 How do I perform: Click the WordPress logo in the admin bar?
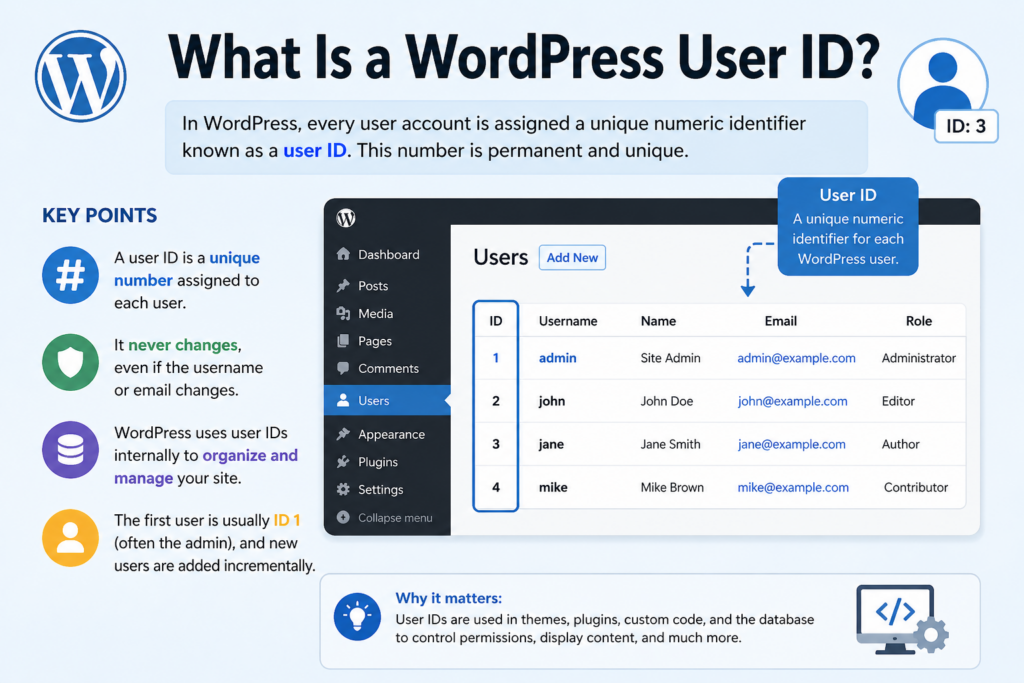pos(345,216)
